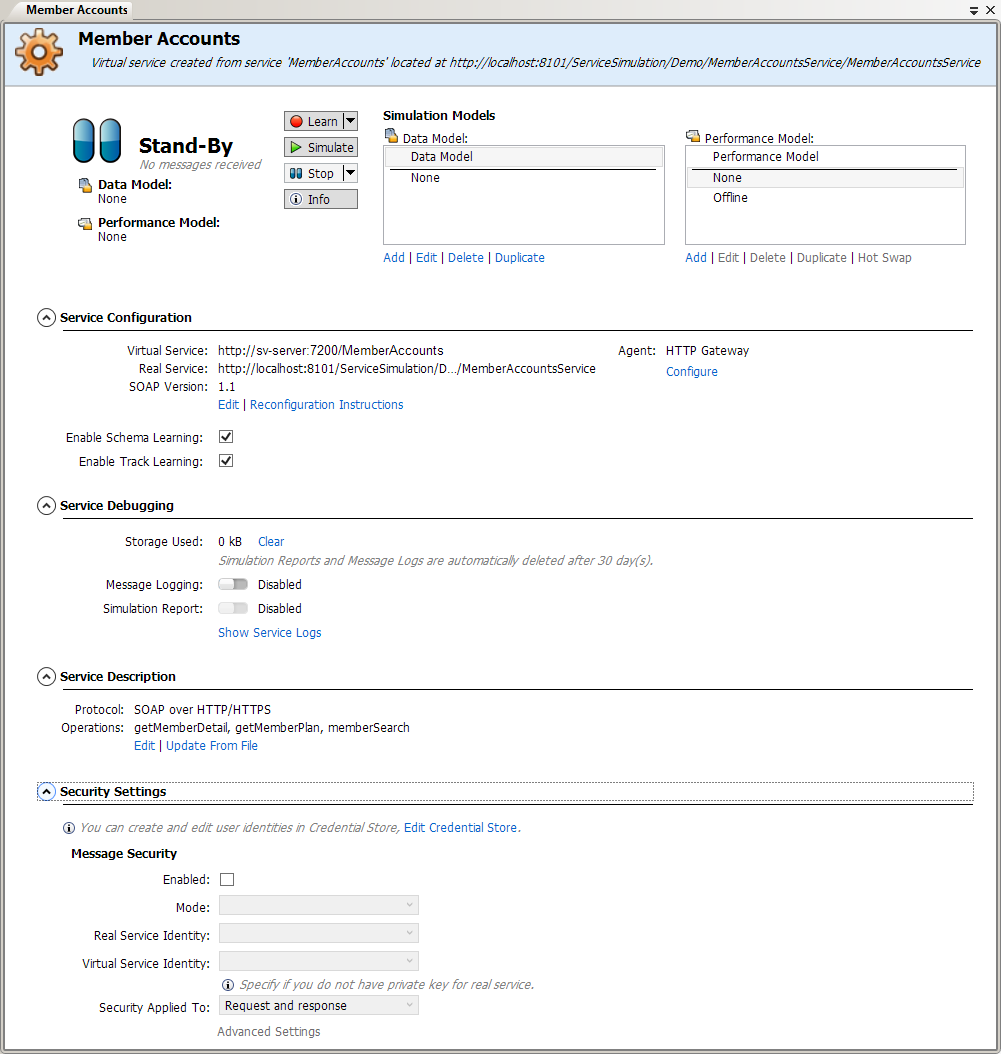The width and height of the screenshot is (1001, 1054).
Task: Click the Learn record button
Action: (x=313, y=121)
